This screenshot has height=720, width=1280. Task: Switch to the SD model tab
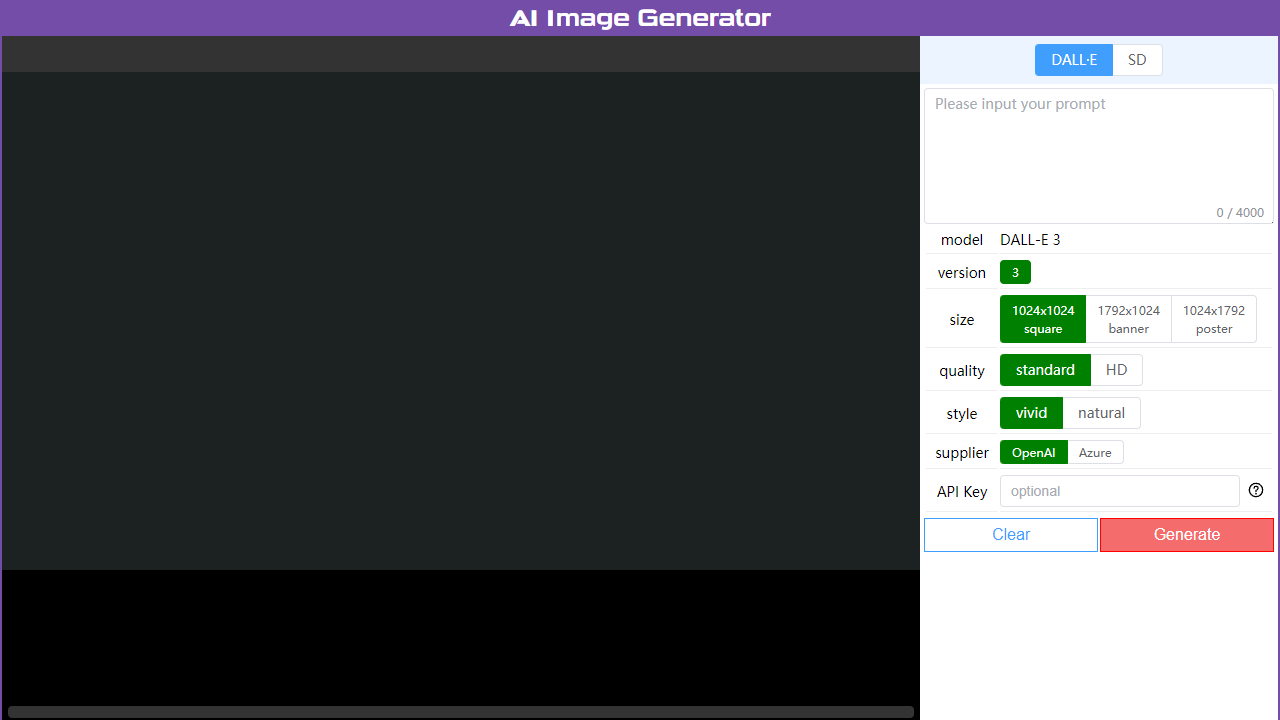coord(1137,59)
